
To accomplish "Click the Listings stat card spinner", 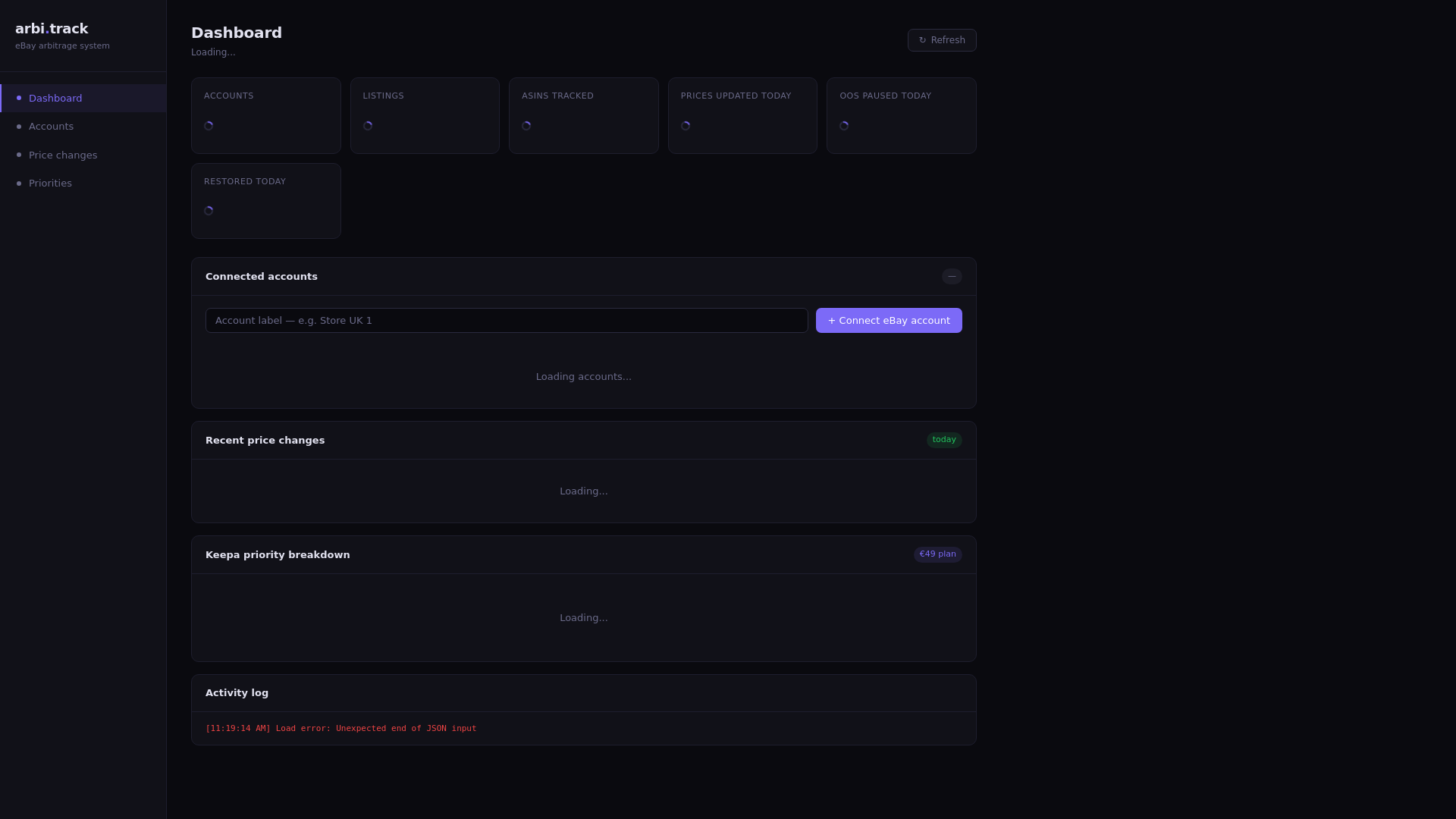I will pos(368,126).
